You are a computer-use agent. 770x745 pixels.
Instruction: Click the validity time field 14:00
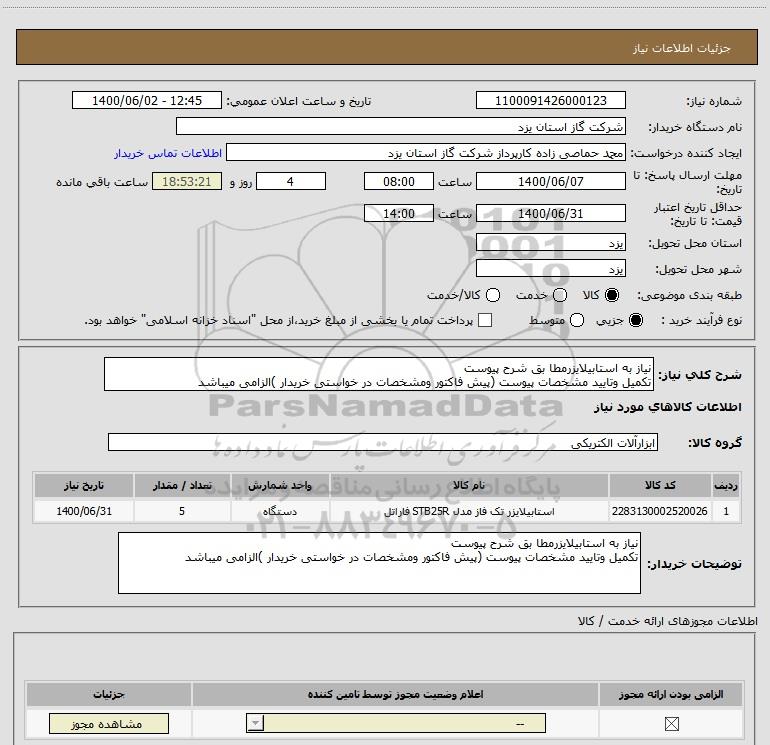399,213
